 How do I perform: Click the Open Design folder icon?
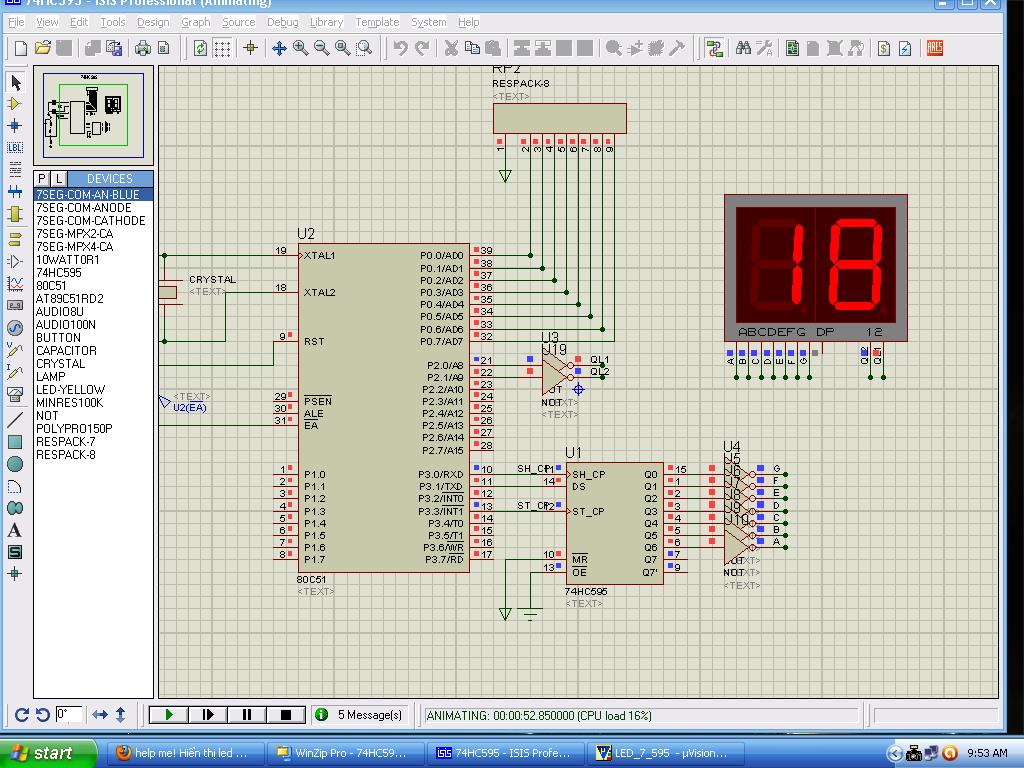[42, 48]
